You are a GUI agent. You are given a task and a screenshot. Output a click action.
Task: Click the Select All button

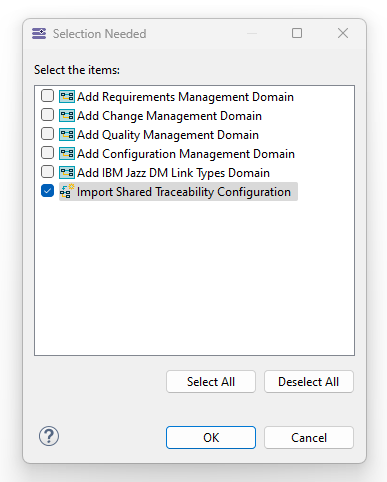(x=211, y=382)
